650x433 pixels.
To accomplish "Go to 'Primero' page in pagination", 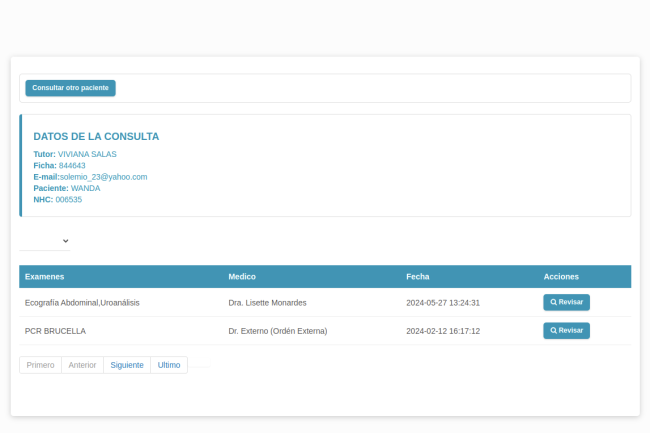I will [40, 365].
